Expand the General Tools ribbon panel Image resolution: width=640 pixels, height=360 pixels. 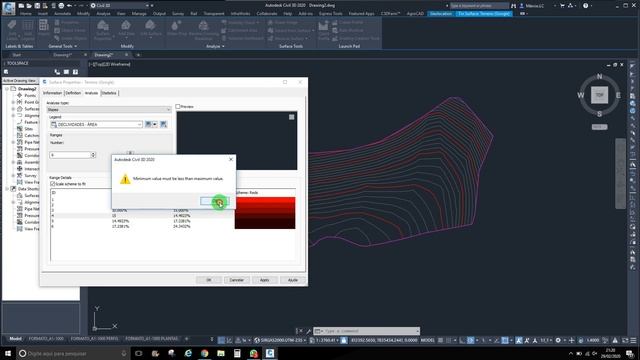click(x=62, y=47)
